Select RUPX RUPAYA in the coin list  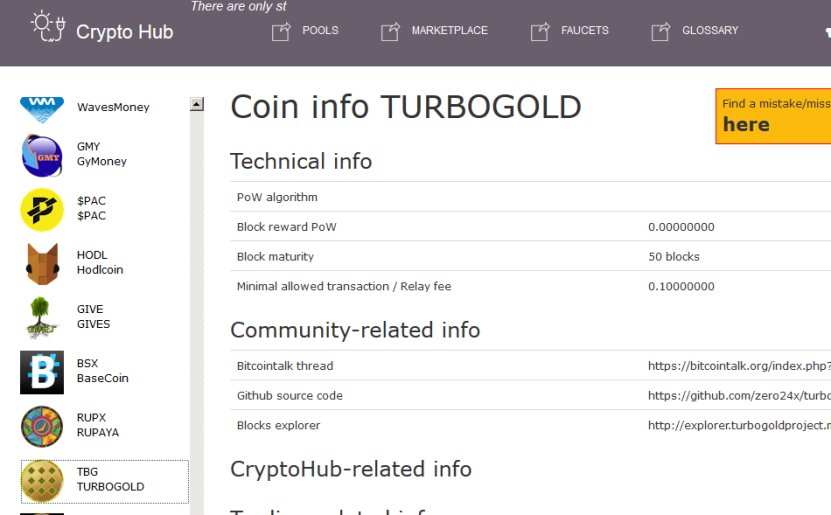[x=98, y=425]
